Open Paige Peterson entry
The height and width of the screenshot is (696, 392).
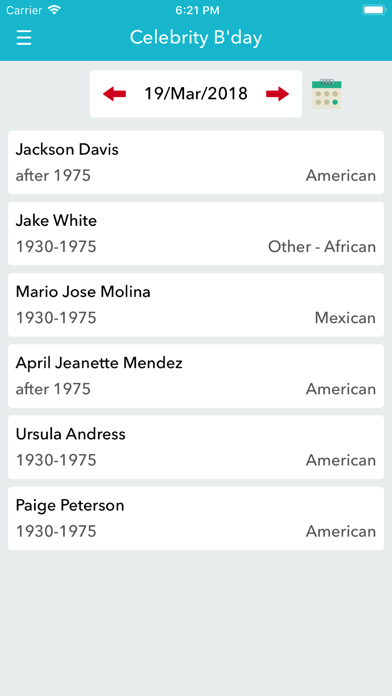[196, 518]
